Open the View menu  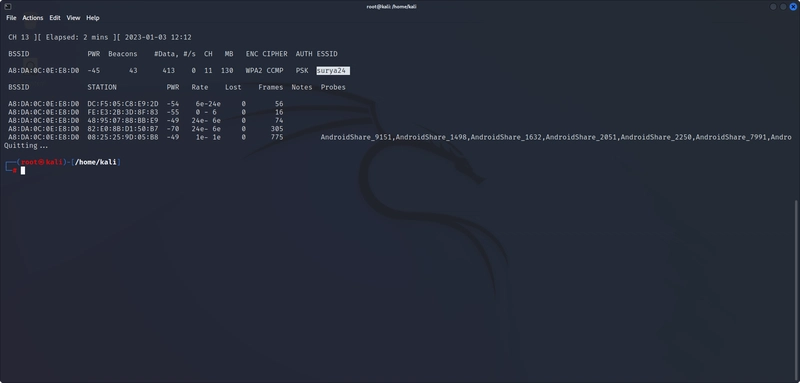tap(73, 18)
